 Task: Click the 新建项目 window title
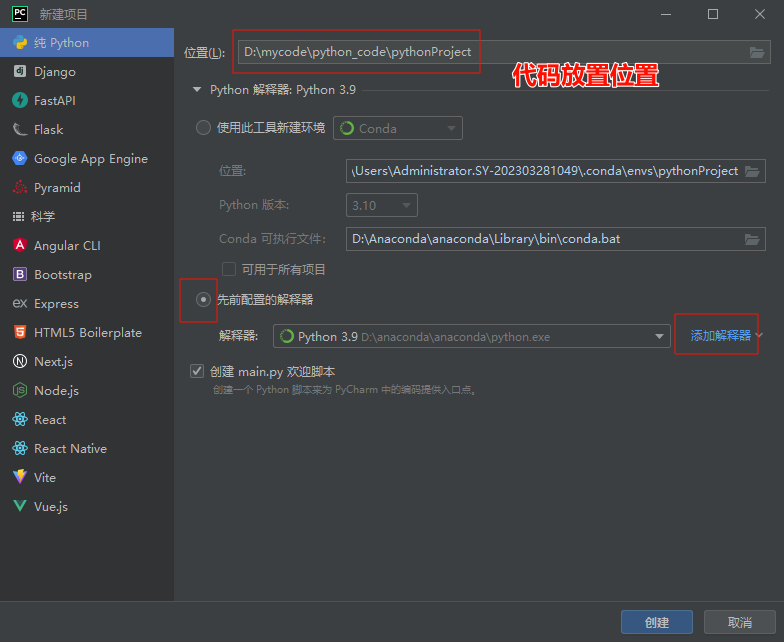pos(64,14)
